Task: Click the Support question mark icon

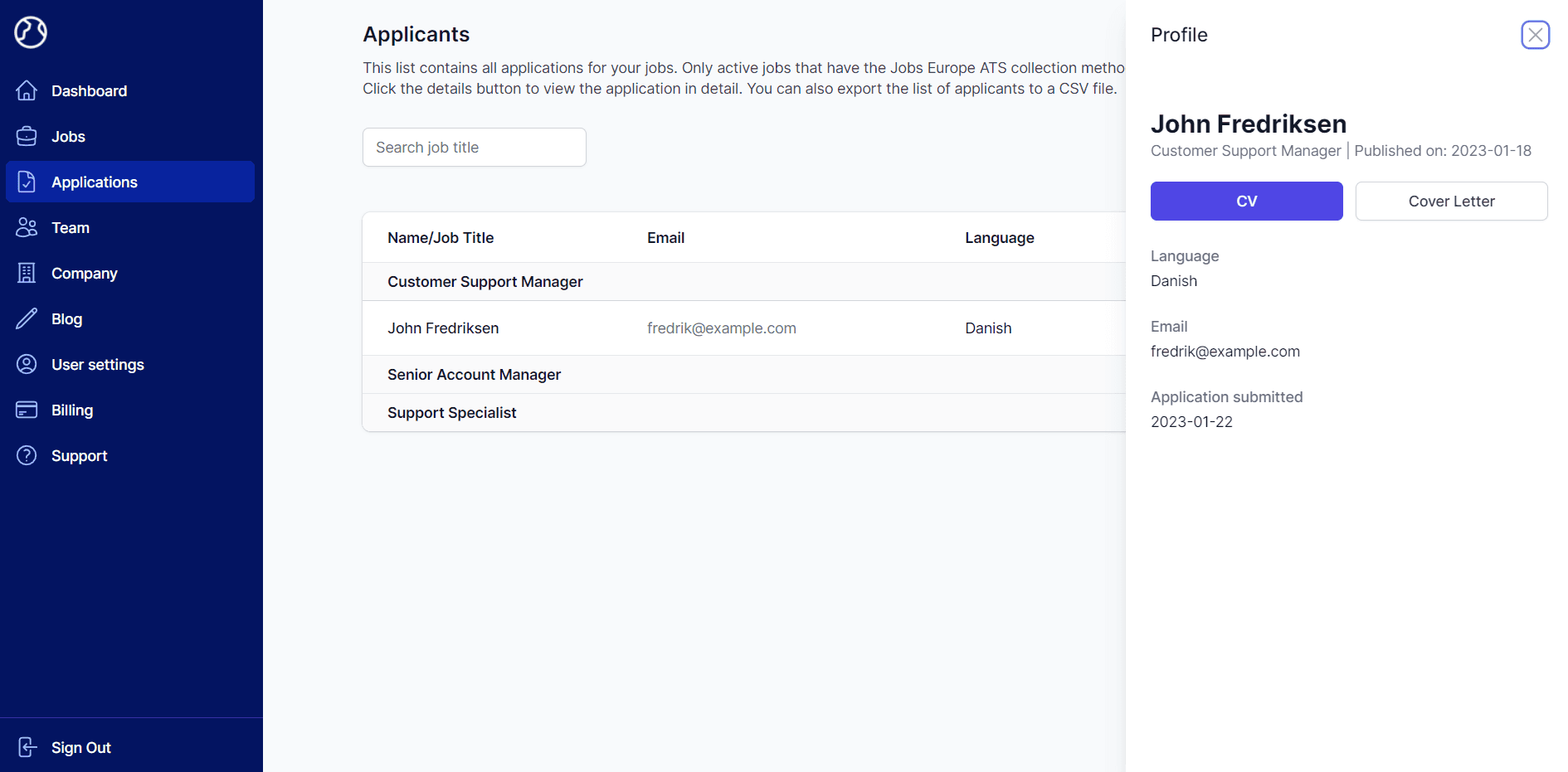Action: point(27,455)
